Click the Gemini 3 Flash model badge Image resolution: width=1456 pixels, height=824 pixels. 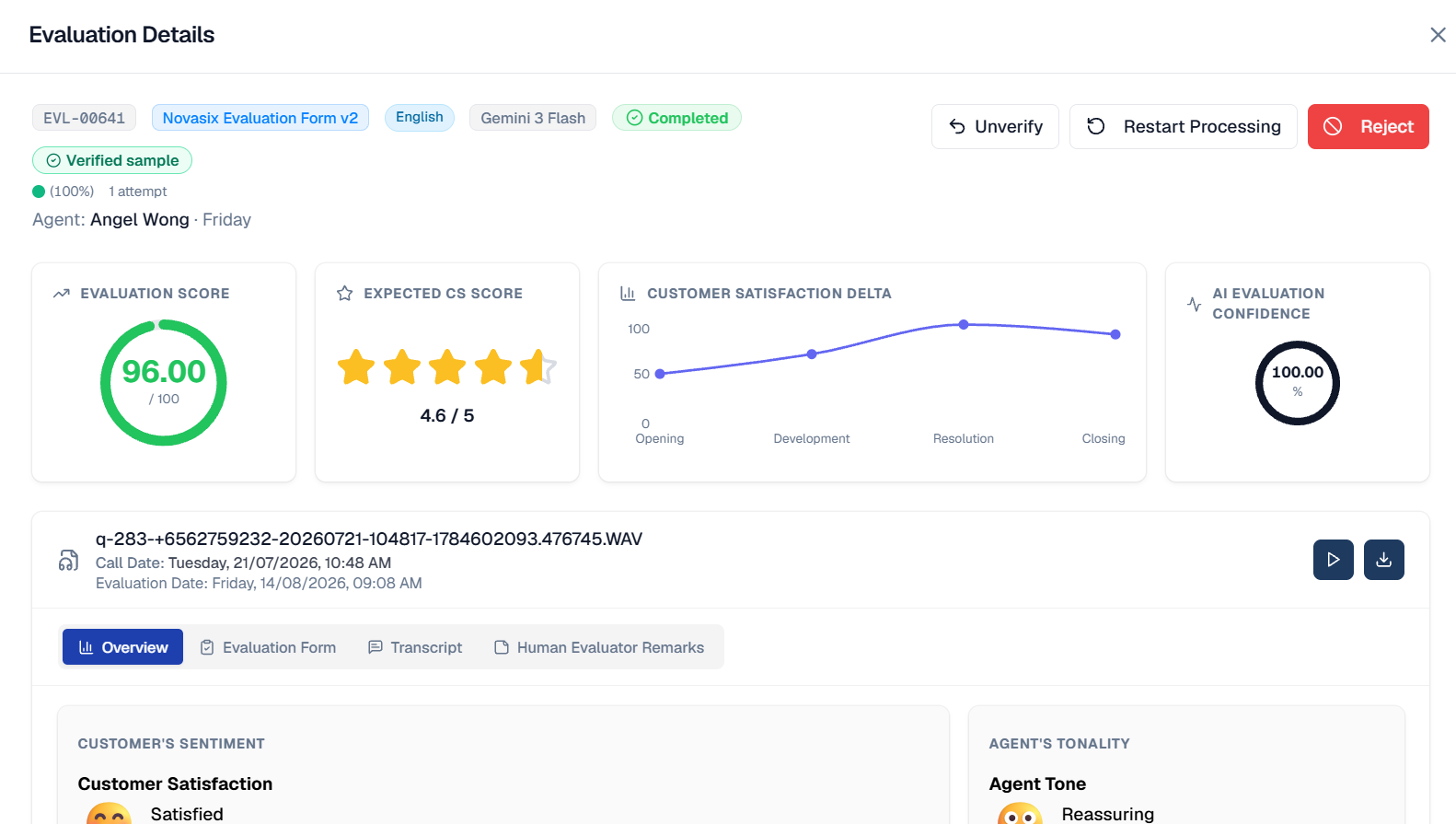coord(533,118)
